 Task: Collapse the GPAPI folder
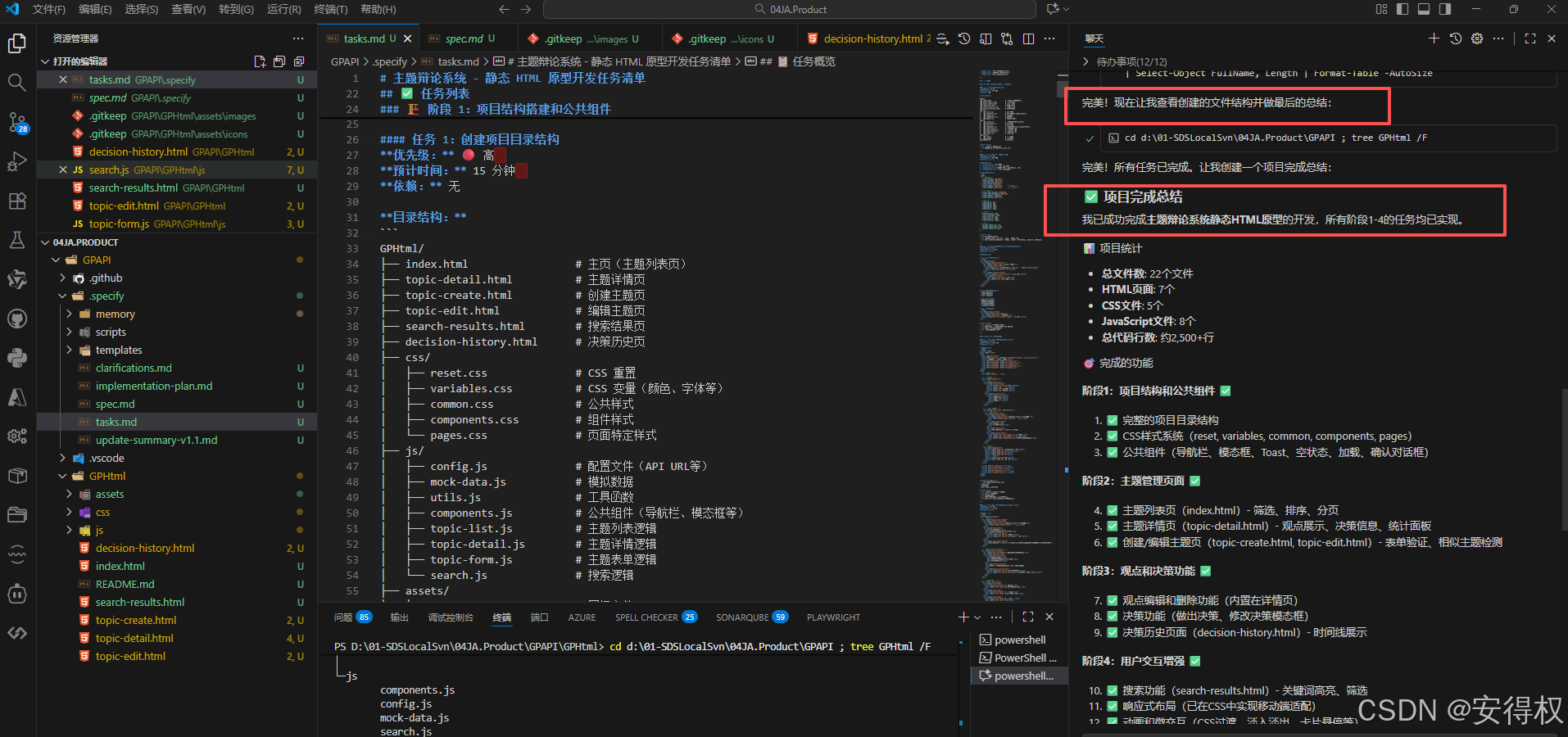(x=56, y=260)
